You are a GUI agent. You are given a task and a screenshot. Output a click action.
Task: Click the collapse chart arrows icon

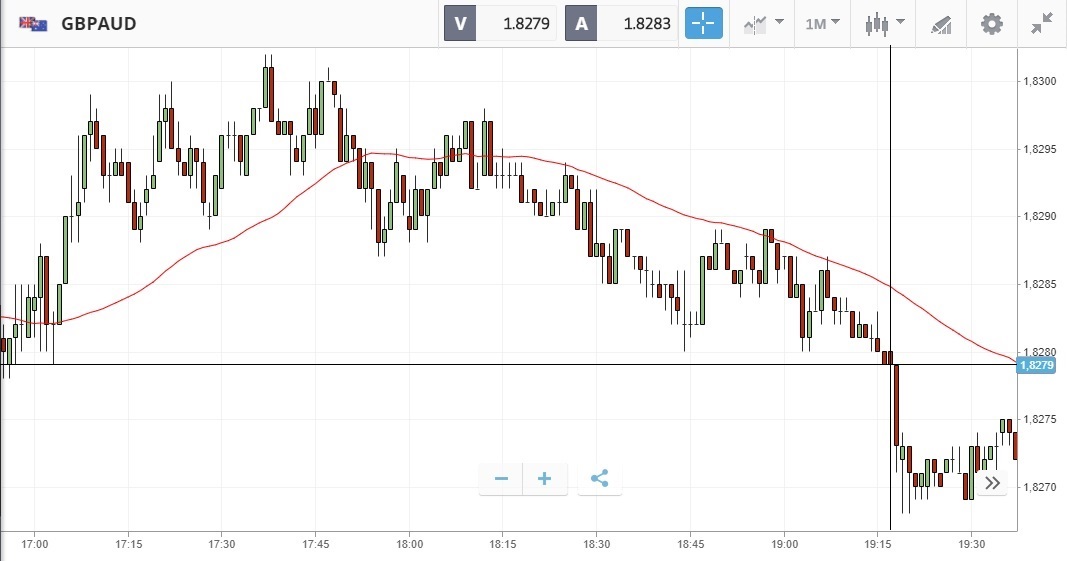pos(1042,24)
